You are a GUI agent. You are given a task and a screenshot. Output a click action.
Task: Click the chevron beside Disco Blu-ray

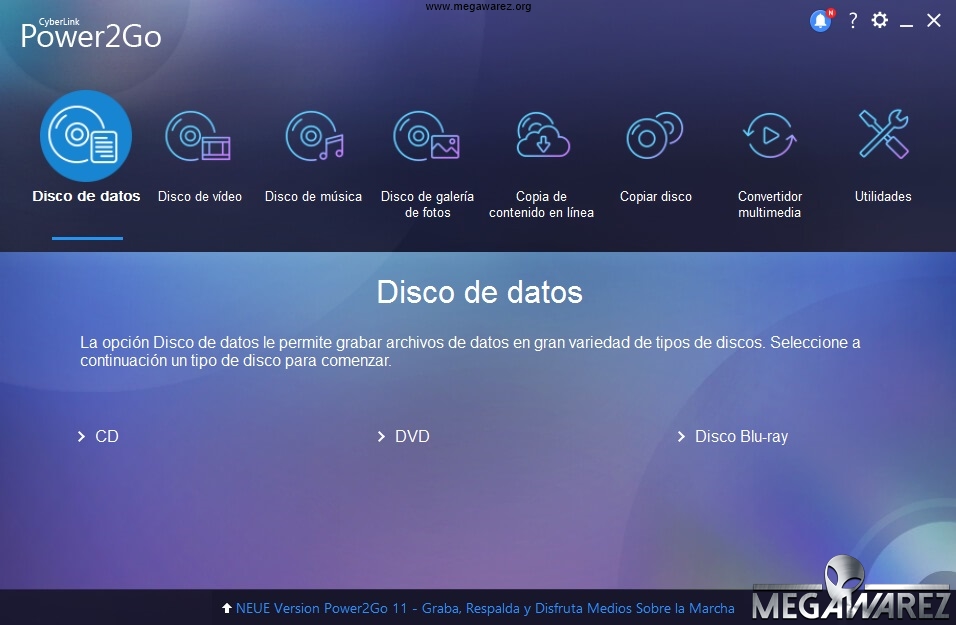pos(681,437)
